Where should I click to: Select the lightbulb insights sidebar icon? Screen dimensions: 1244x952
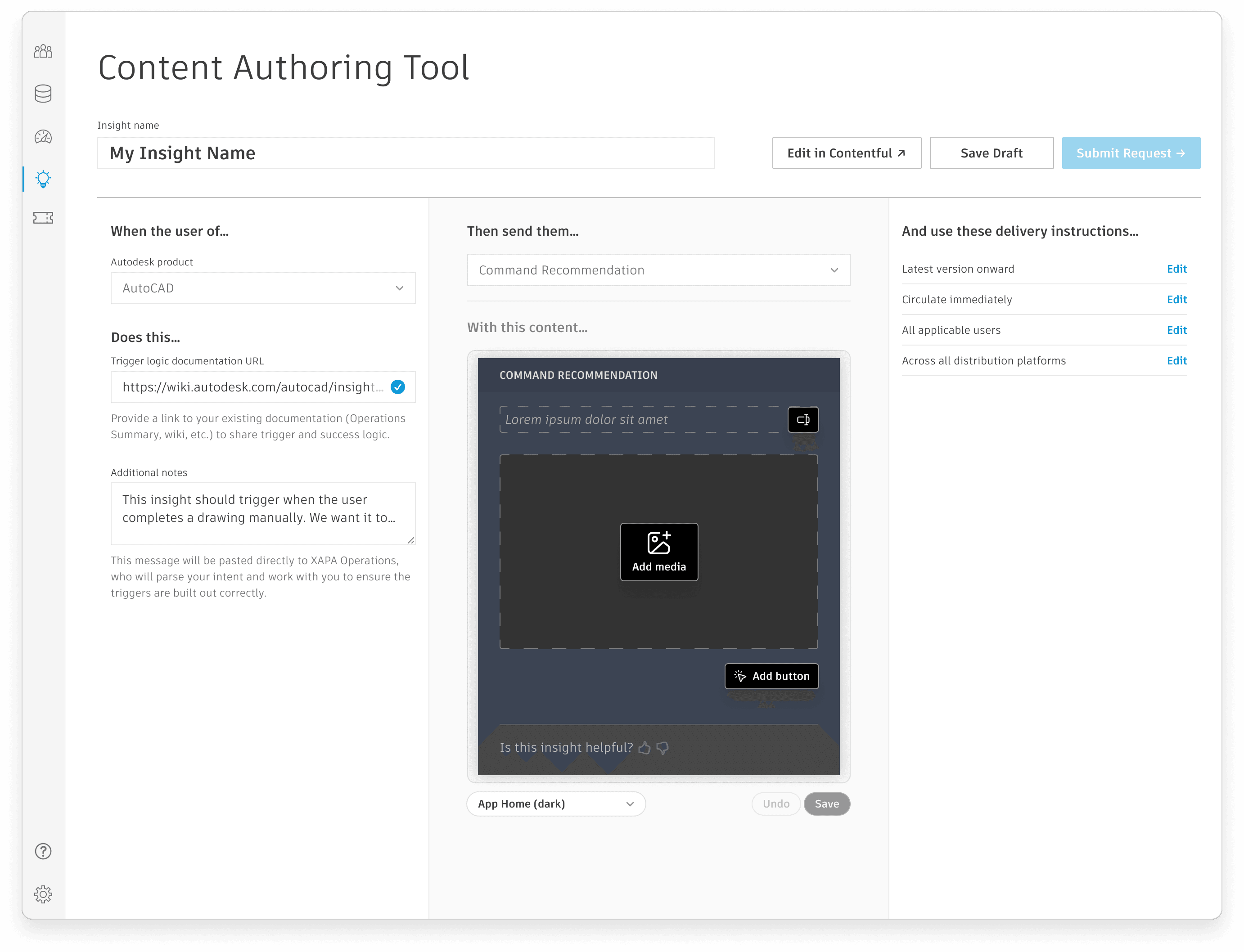(x=43, y=179)
